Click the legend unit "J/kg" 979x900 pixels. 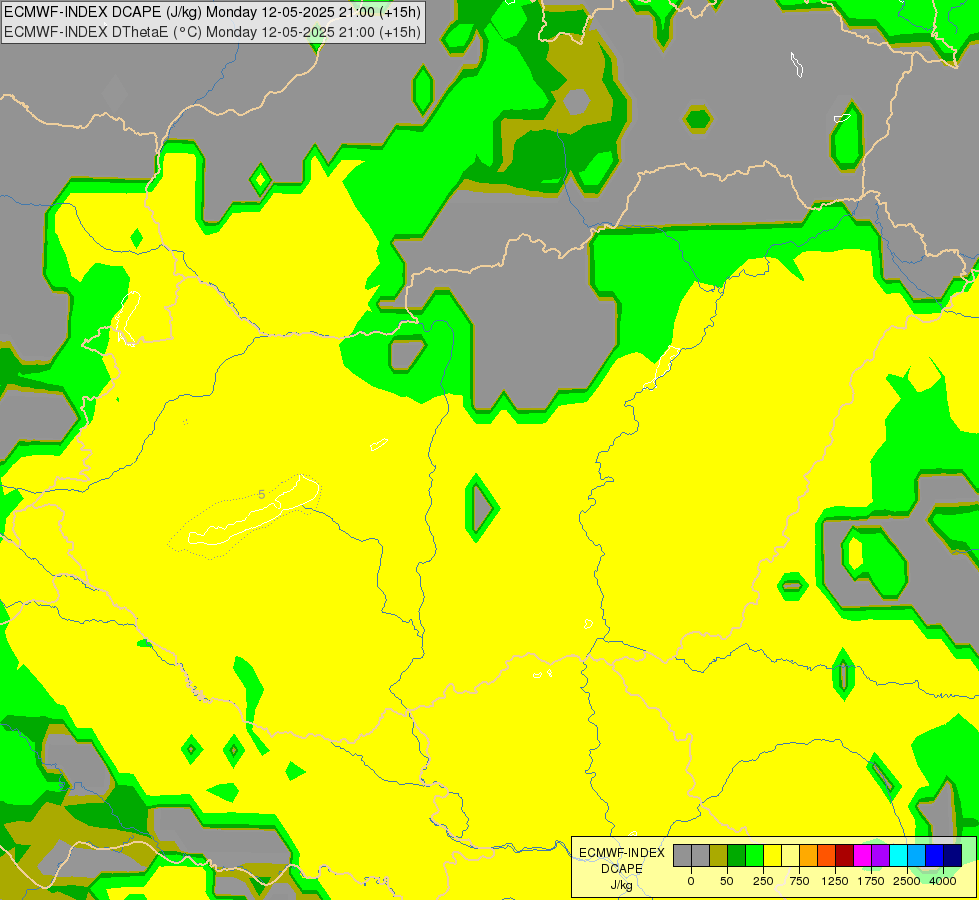coord(621,885)
